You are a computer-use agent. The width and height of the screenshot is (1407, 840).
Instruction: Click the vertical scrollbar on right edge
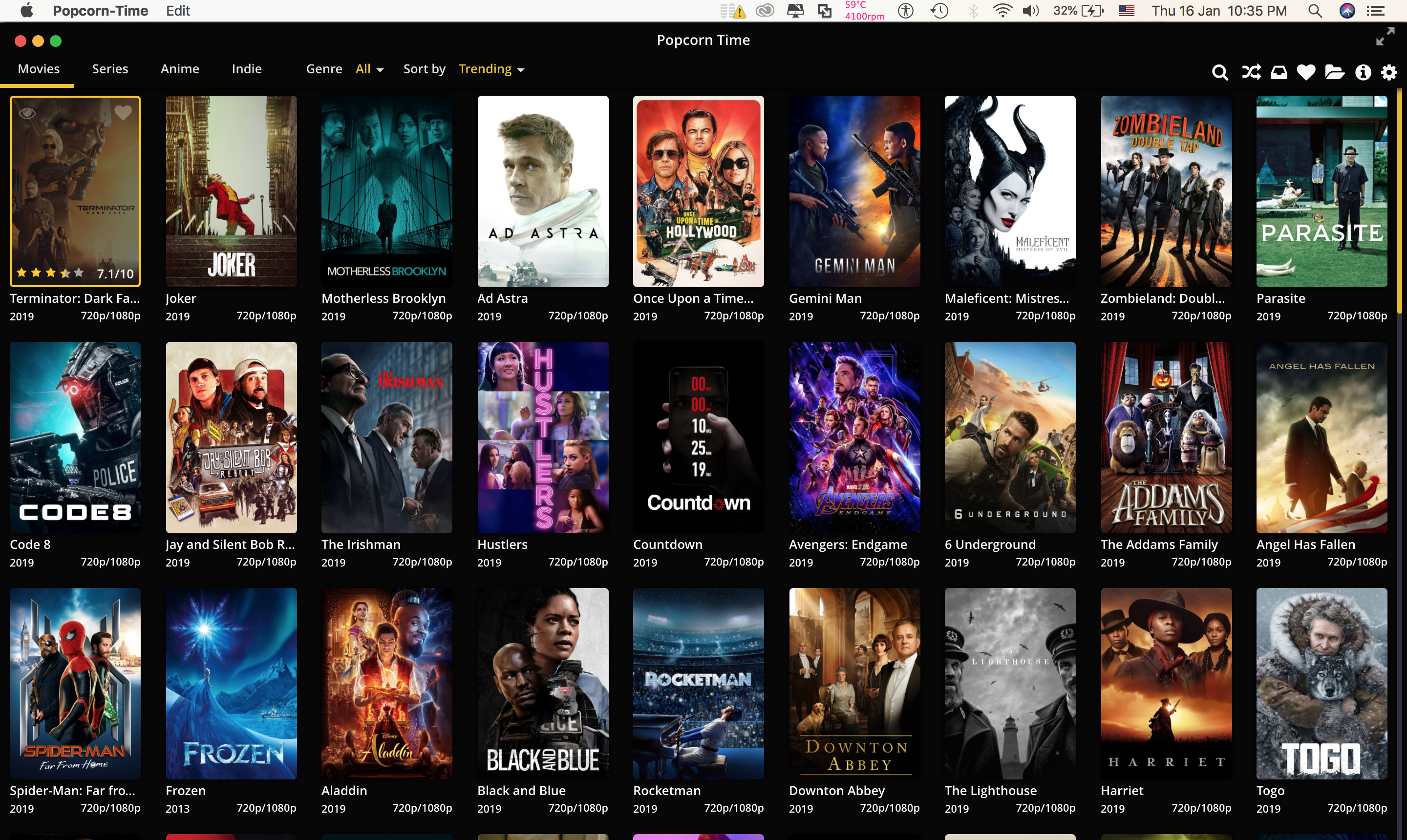[1399, 201]
